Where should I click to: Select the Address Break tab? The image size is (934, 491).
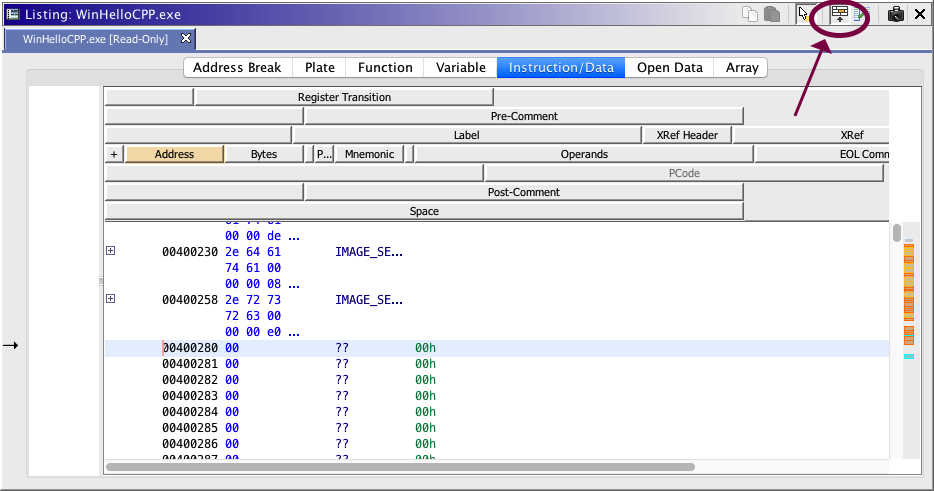pos(238,68)
